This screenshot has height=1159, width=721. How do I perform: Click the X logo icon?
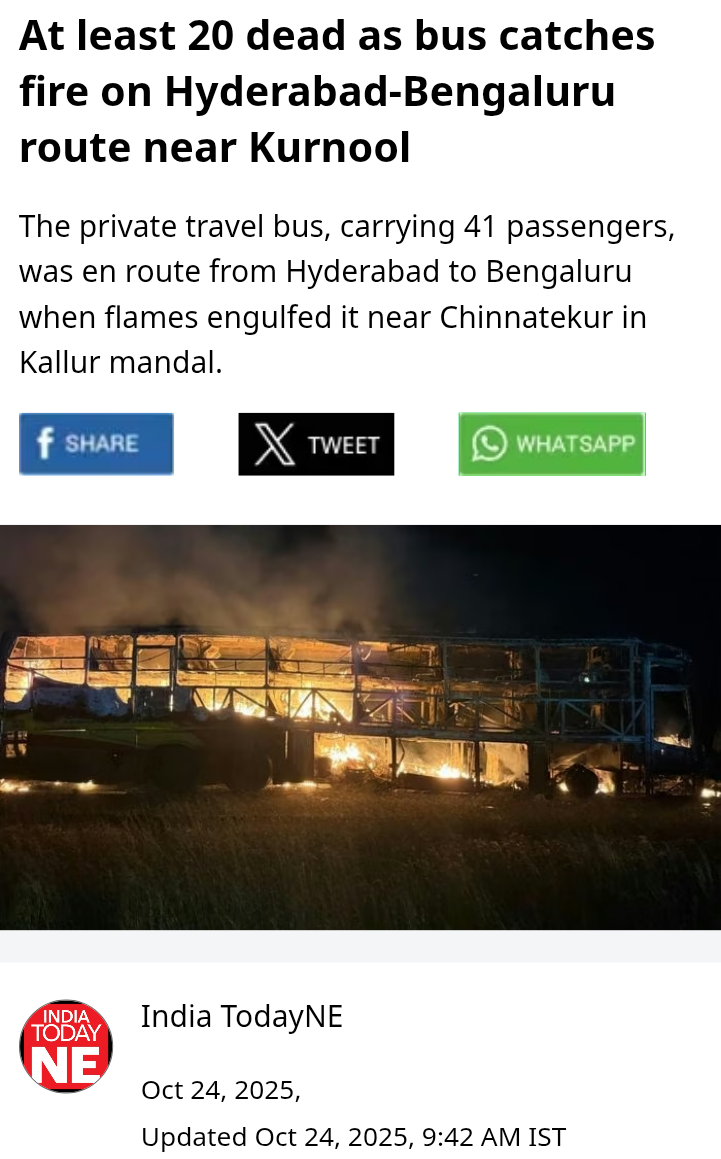tap(274, 444)
